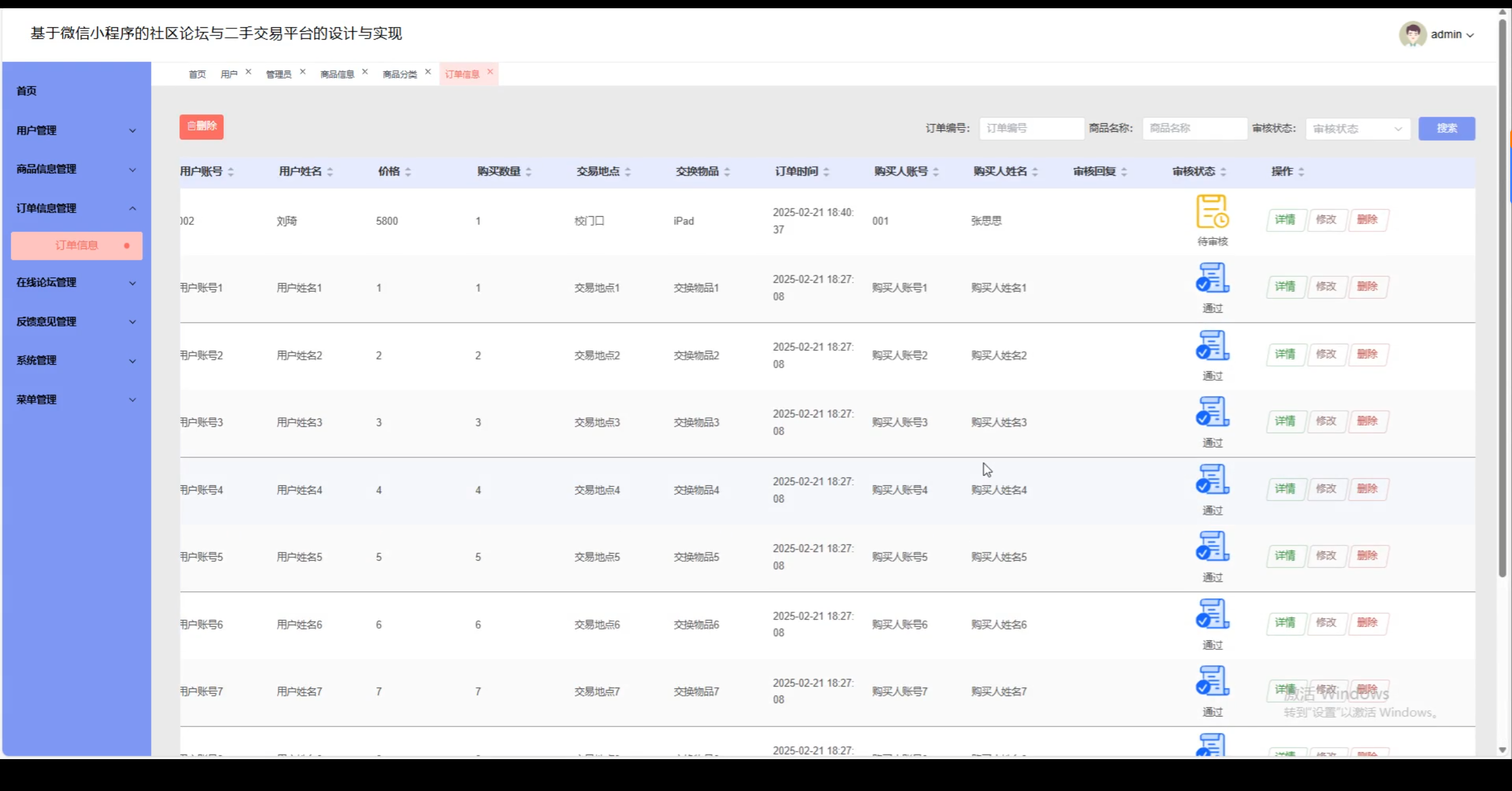The height and width of the screenshot is (791, 1512).
Task: Close the 订单信息 tab
Action: tap(490, 72)
